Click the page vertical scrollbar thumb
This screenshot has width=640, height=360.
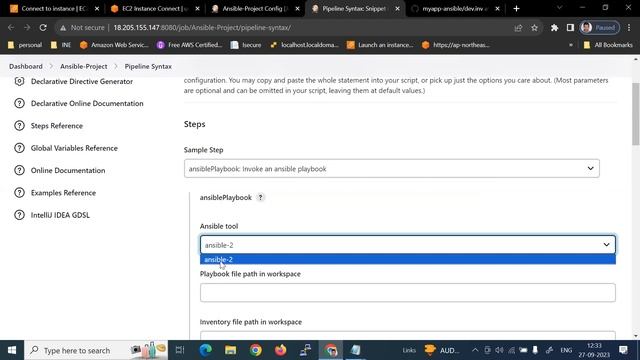636,114
